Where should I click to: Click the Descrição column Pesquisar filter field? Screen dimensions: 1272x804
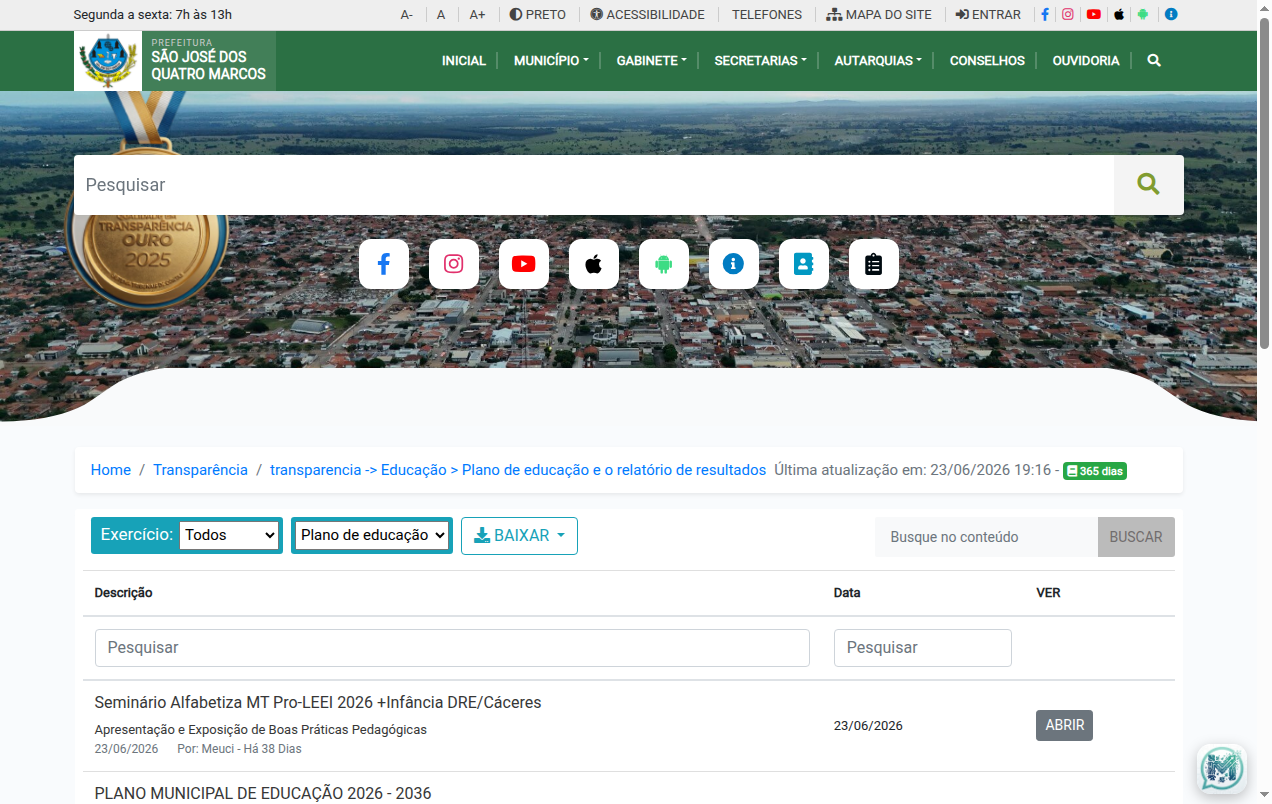[452, 648]
